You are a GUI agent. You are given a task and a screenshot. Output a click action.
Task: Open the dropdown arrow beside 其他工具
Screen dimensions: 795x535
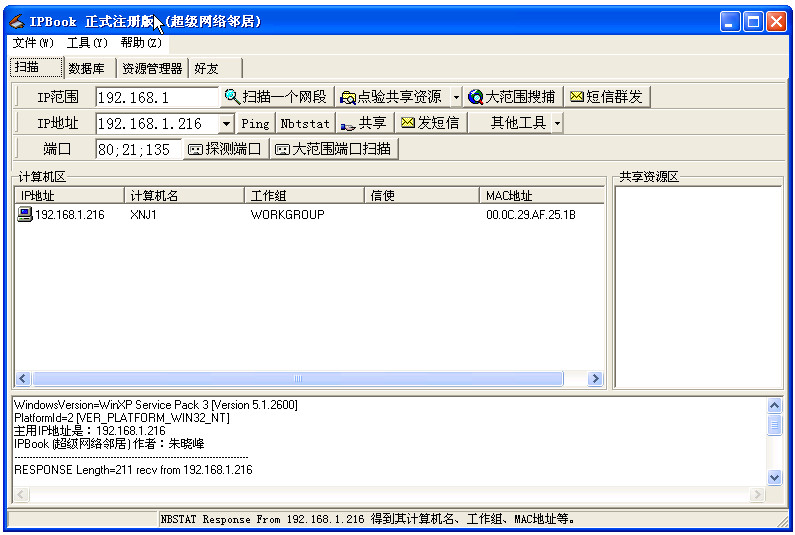point(557,123)
